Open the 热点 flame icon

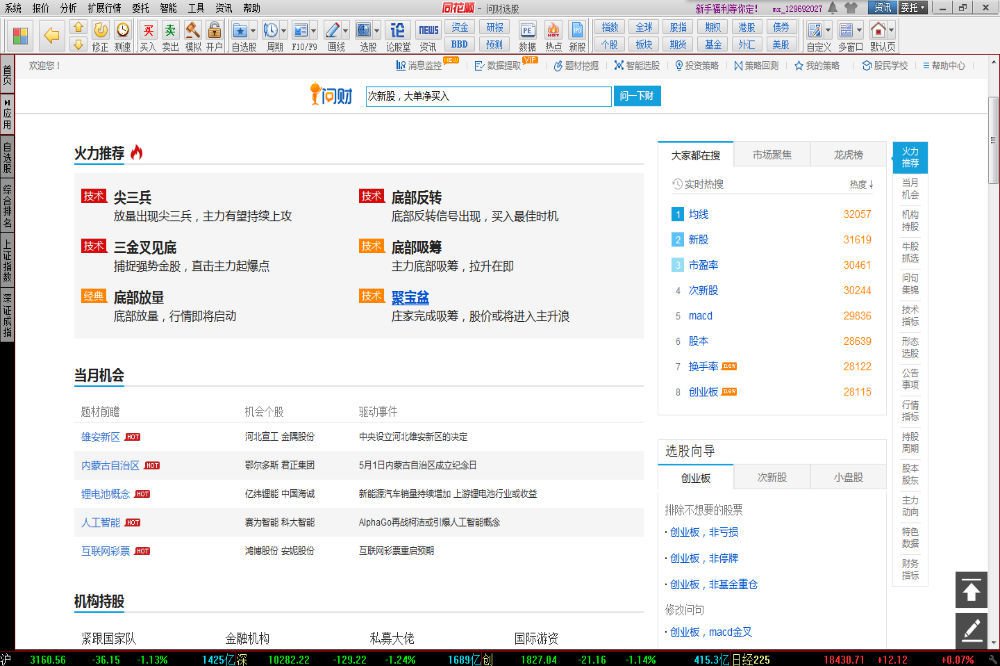(553, 36)
